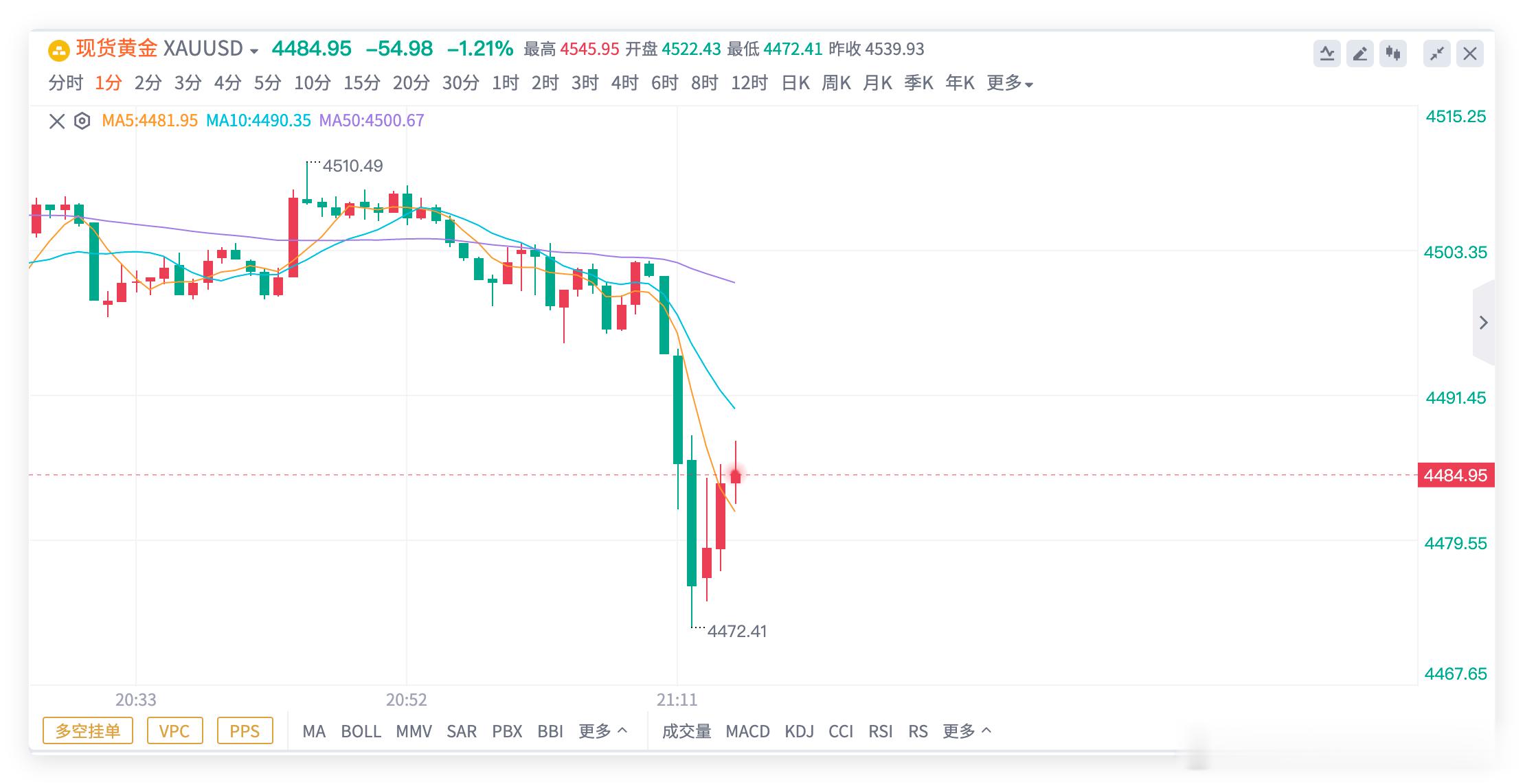The width and height of the screenshot is (1525, 784).
Task: Expand the right side panel chevron
Action: tap(1483, 323)
